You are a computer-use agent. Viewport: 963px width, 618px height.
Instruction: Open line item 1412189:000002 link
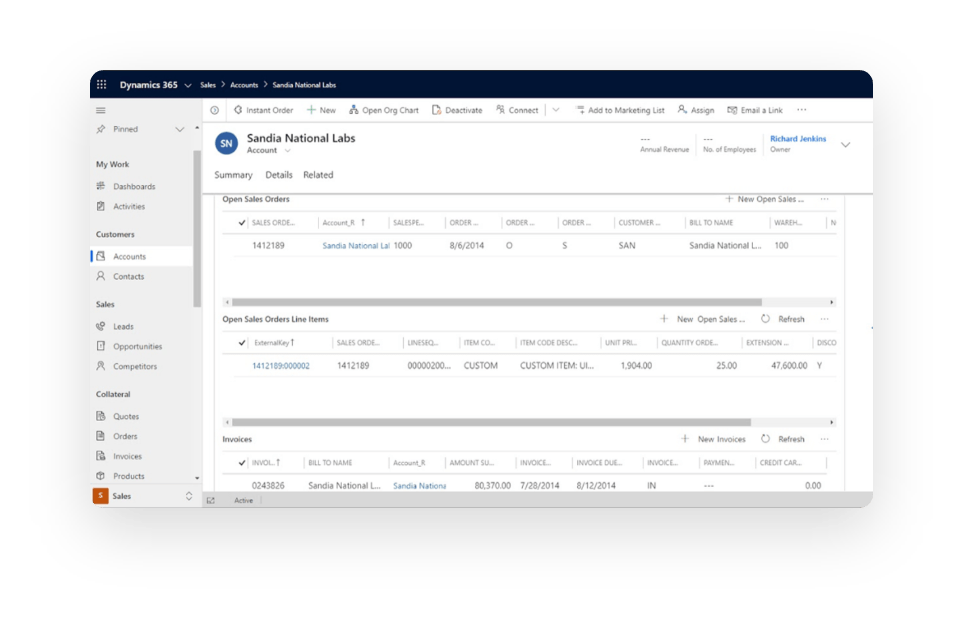pyautogui.click(x=281, y=366)
